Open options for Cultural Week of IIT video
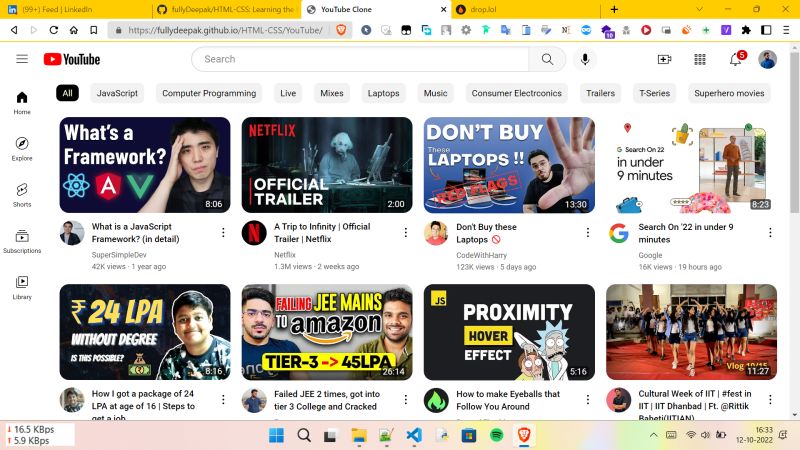 [770, 399]
